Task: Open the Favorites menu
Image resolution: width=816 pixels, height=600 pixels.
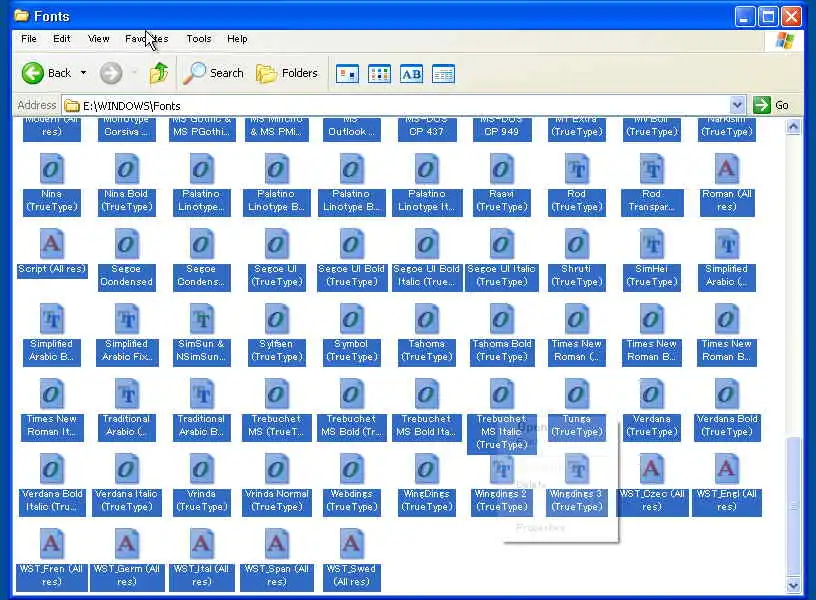Action: (x=146, y=39)
